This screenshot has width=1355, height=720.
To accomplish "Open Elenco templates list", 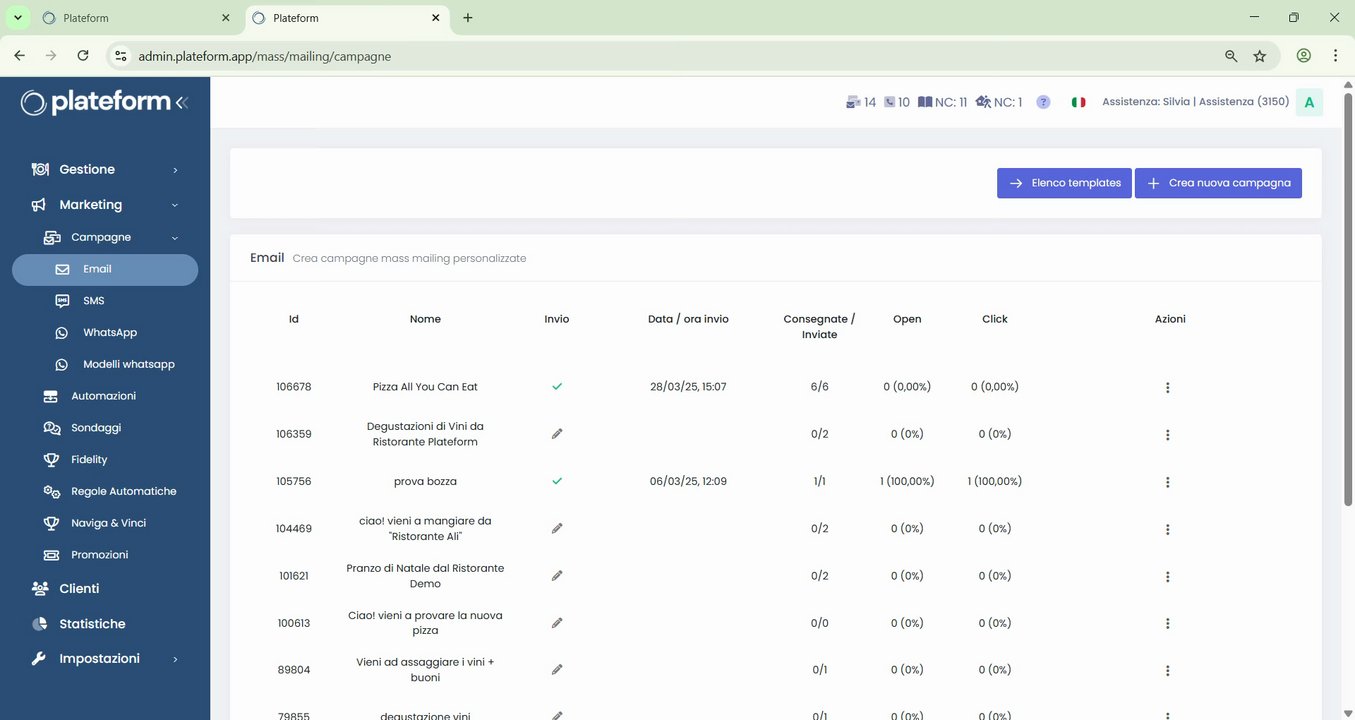I will tap(1064, 183).
